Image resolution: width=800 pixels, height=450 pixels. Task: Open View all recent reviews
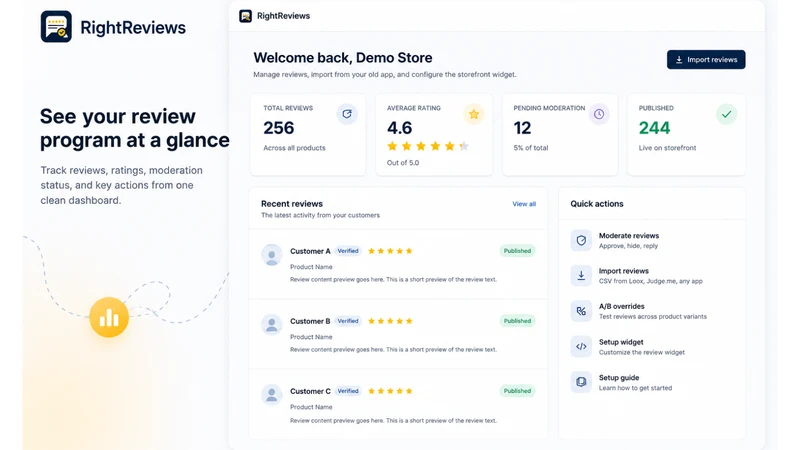pyautogui.click(x=524, y=204)
